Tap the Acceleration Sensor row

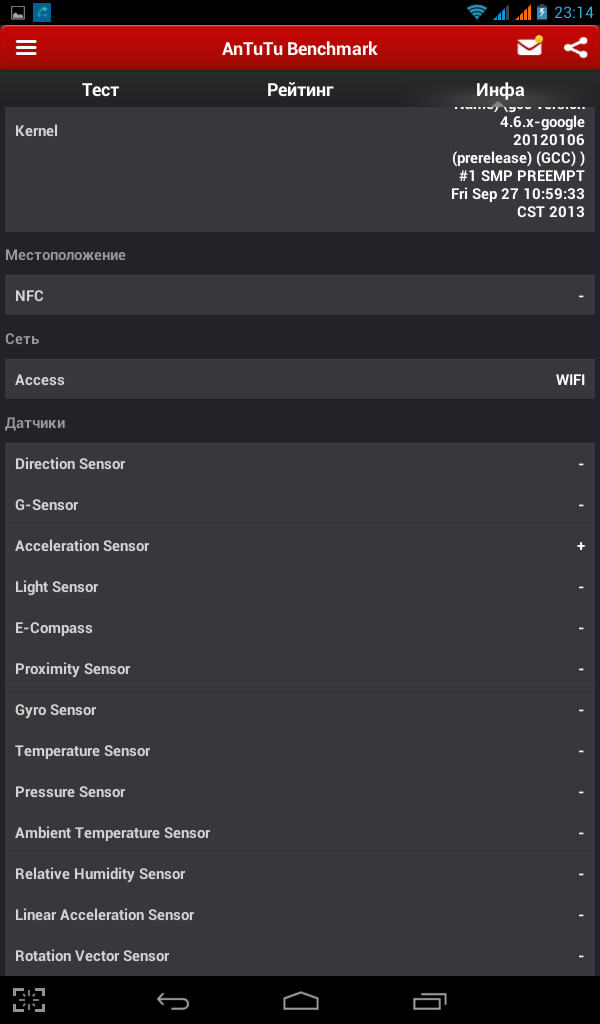click(300, 546)
